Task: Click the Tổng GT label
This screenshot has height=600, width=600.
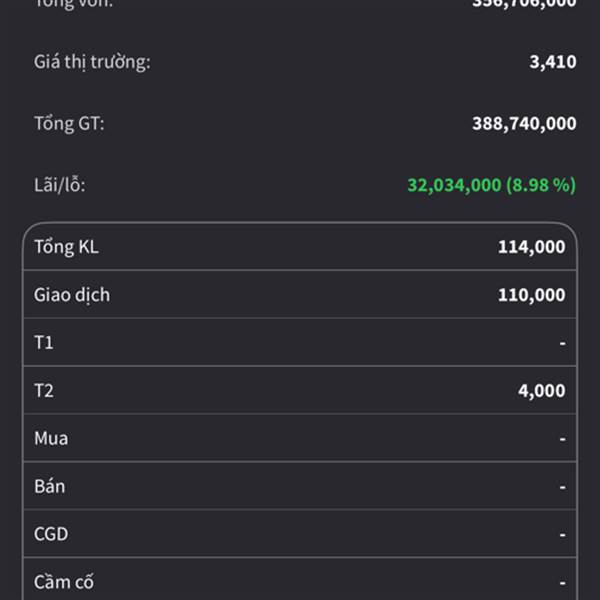Action: (69, 124)
